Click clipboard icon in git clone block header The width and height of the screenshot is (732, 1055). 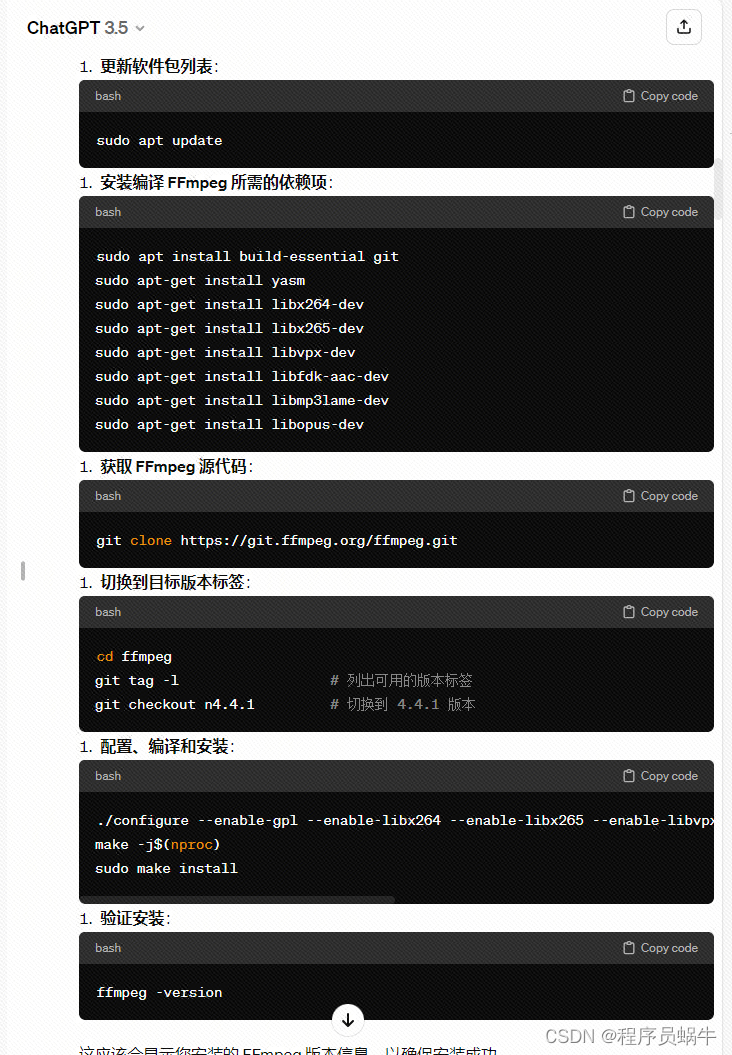(x=628, y=496)
